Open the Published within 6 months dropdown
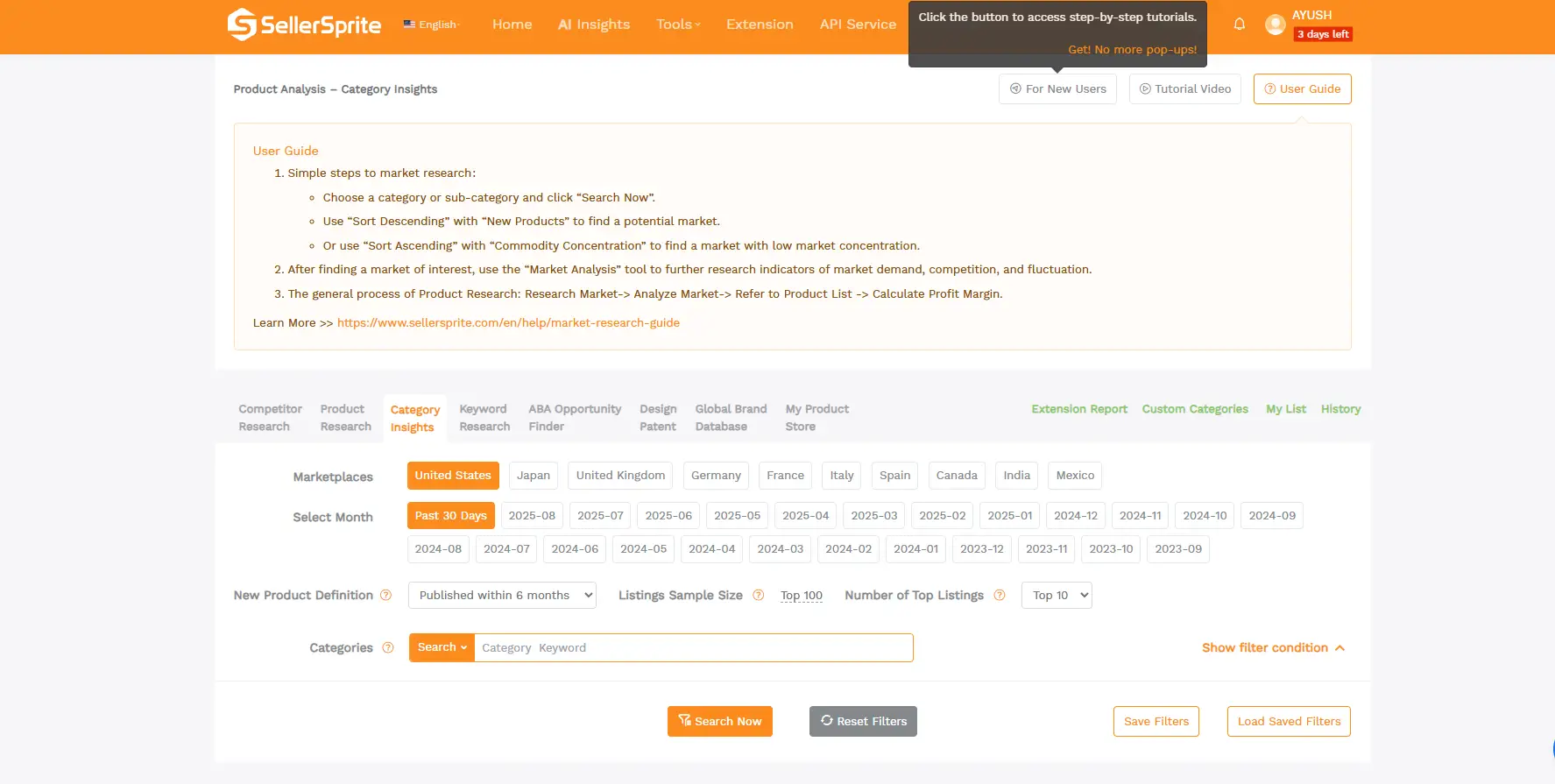 point(502,596)
